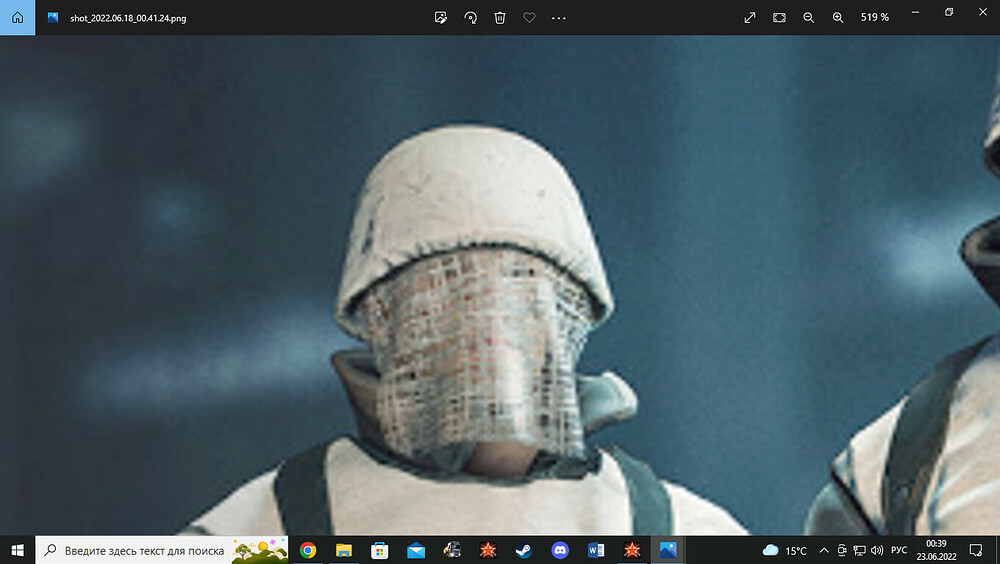This screenshot has width=1000, height=564.
Task: Rotate the image
Action: coord(471,18)
